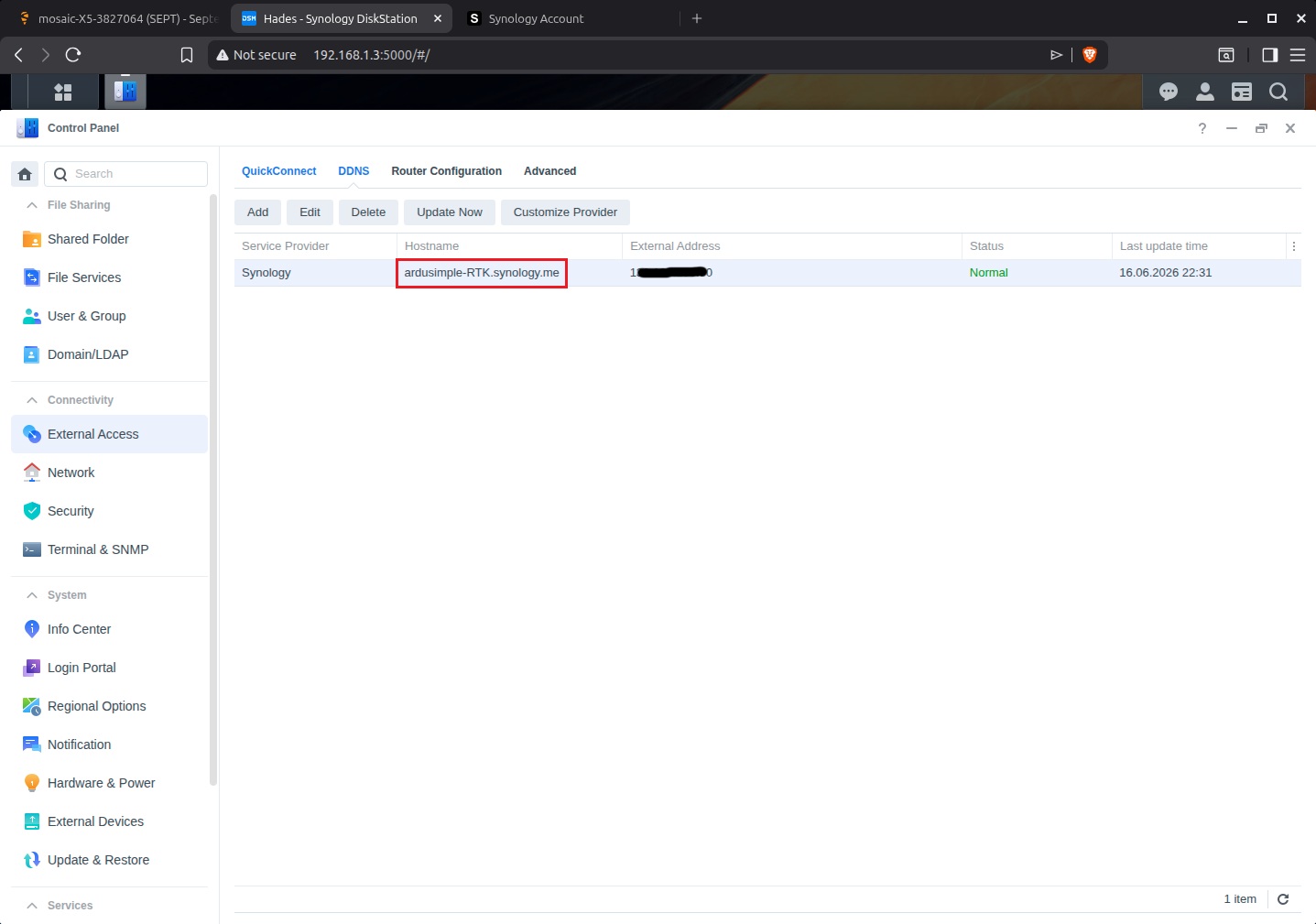The width and height of the screenshot is (1316, 924).
Task: Go back in browser history
Action: tap(18, 55)
